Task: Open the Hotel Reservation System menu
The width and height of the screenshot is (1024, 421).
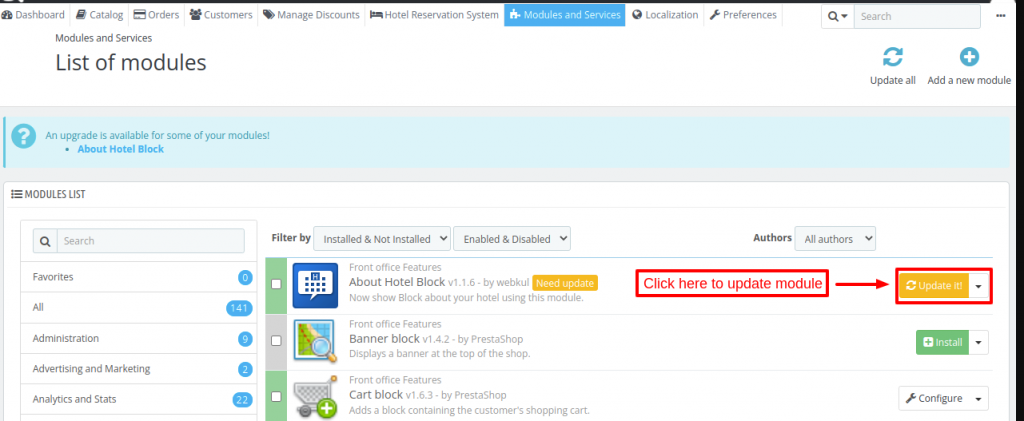Action: (x=434, y=14)
